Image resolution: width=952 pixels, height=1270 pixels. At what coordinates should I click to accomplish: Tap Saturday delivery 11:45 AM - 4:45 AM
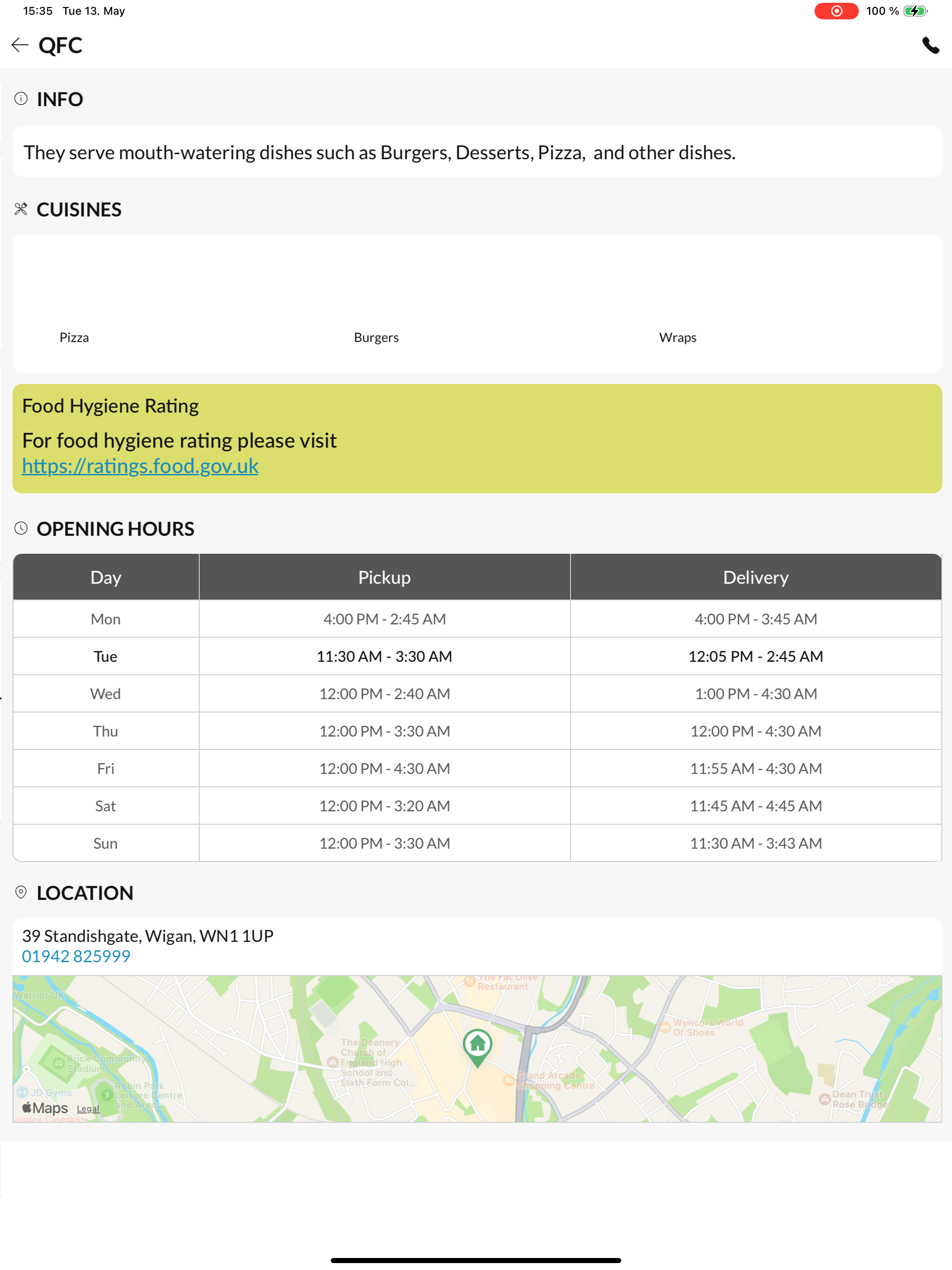tap(756, 806)
